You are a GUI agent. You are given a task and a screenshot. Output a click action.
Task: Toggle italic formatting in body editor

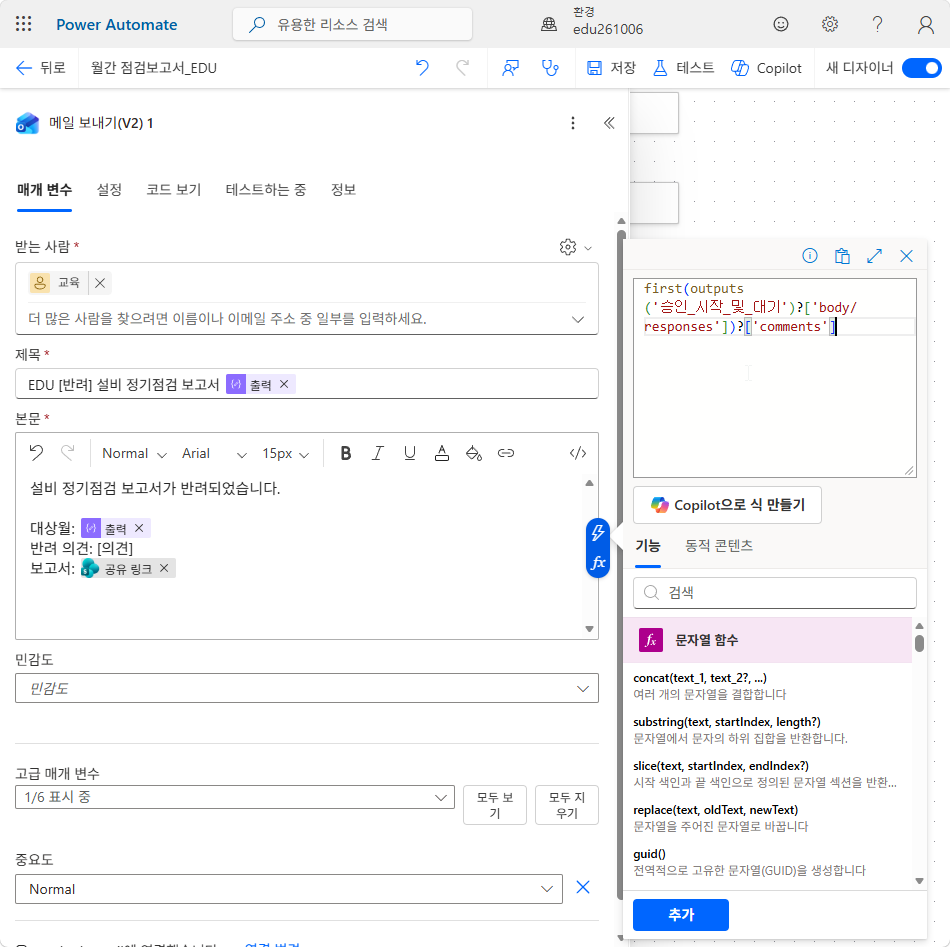click(377, 453)
